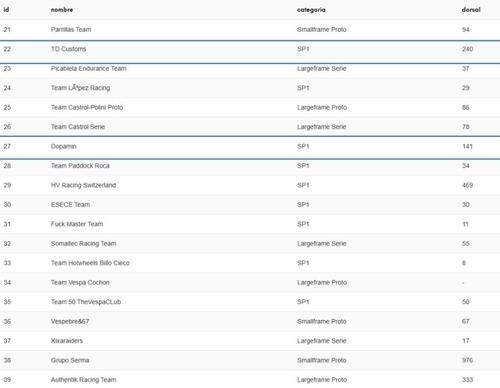The width and height of the screenshot is (500, 388).
Task: Select 'SP1' category in ESECE Team row
Action: tap(303, 205)
